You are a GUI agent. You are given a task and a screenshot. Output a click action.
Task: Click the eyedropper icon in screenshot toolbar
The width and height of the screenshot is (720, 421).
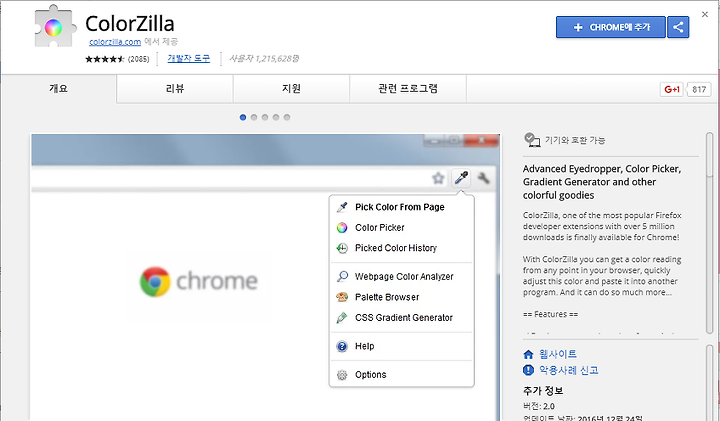point(461,178)
